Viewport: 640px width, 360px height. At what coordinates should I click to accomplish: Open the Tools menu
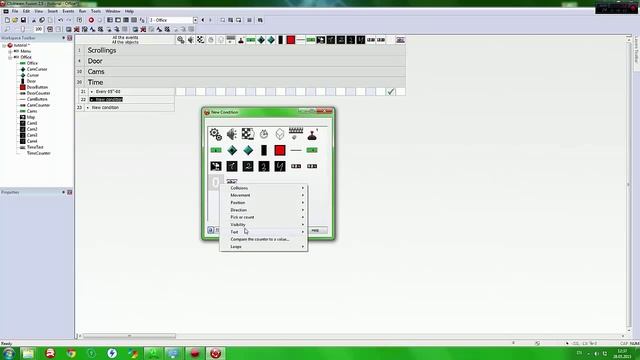96,11
